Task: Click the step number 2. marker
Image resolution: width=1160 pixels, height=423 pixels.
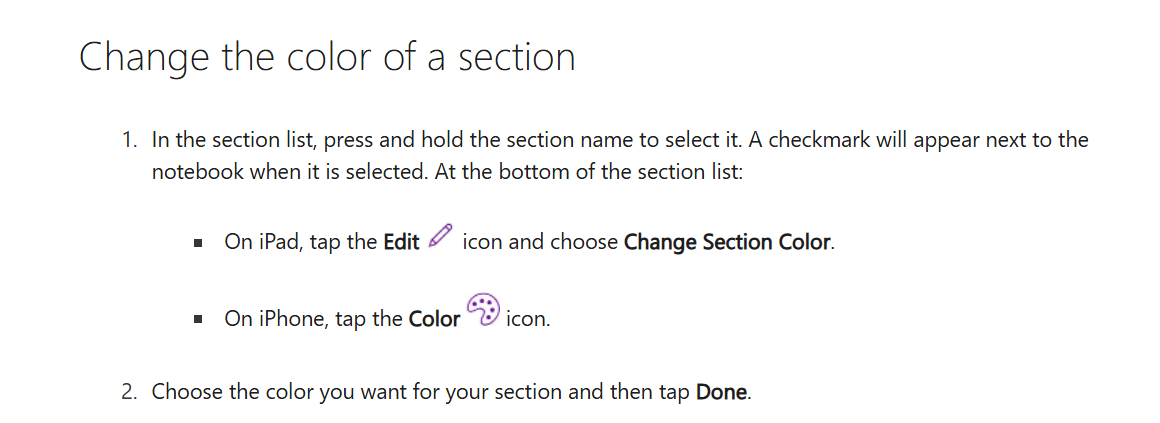Action: 130,391
